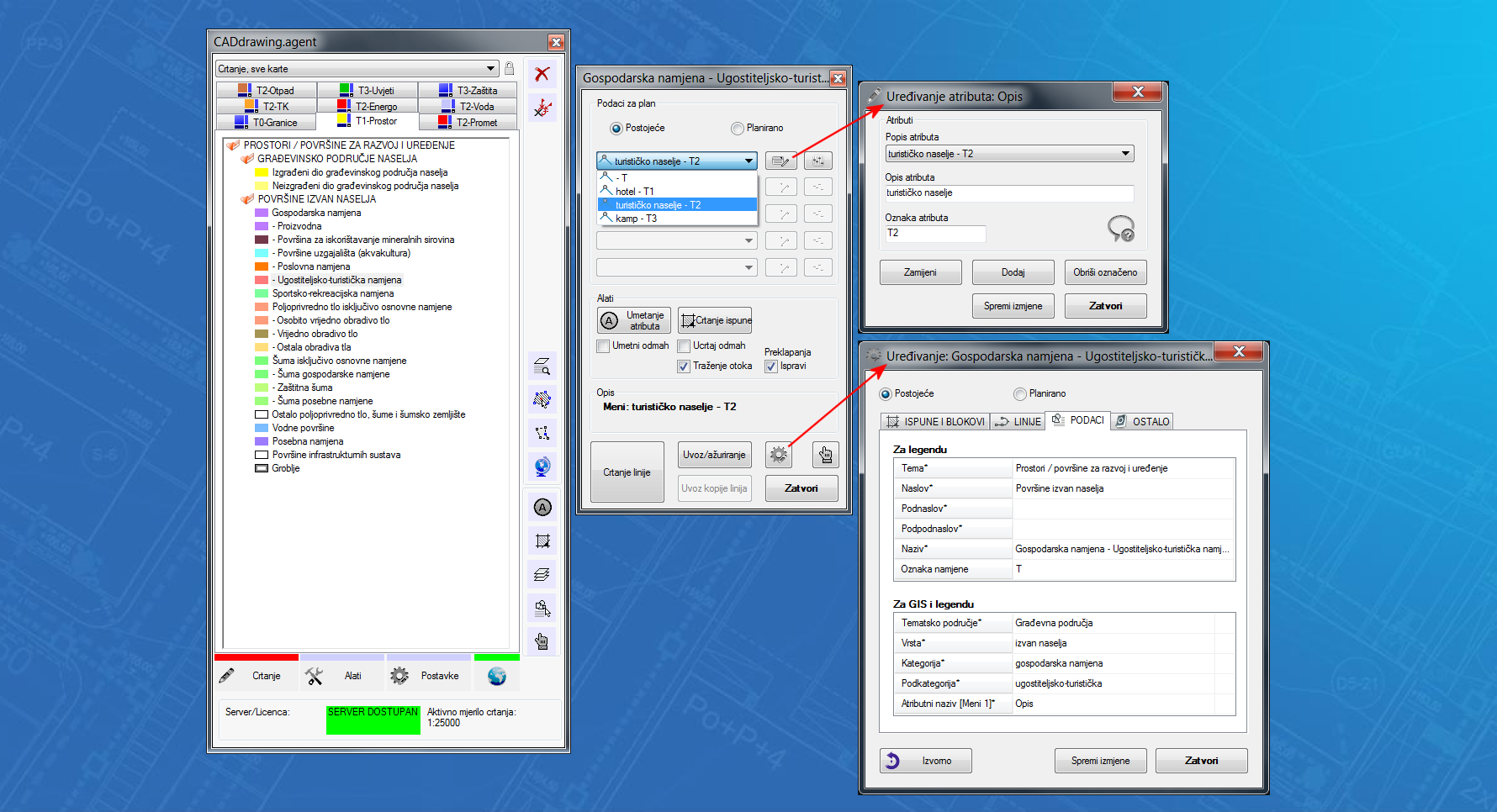The height and width of the screenshot is (812, 1497).
Task: Collapse PROSTORI / POVRŠINE ZA RAZVOJ I UREĐENJE node
Action: pos(233,145)
